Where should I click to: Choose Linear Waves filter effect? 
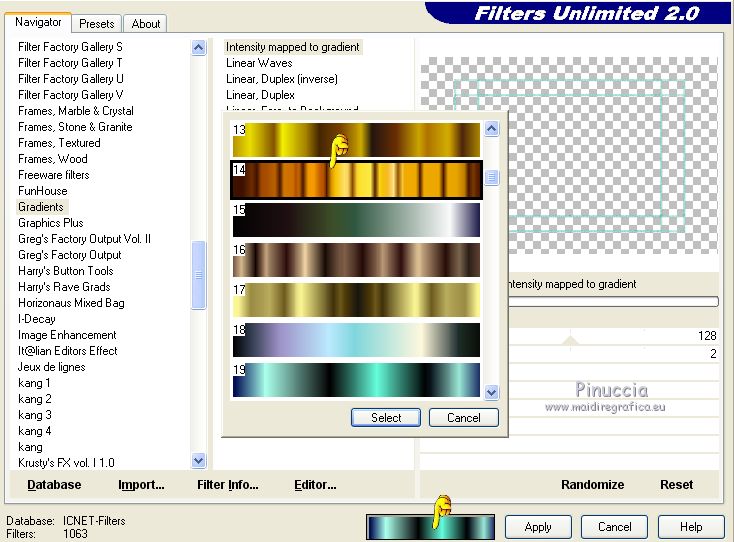pos(259,63)
